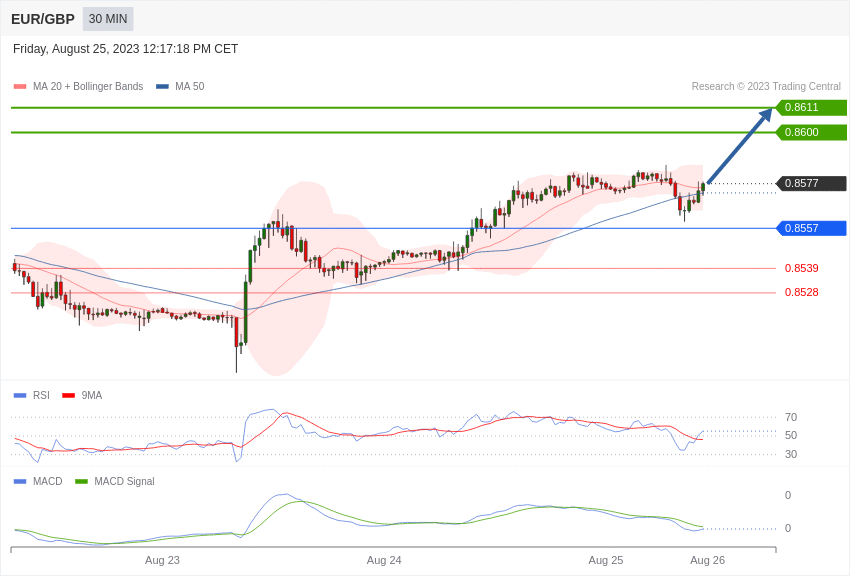This screenshot has height=576, width=850.
Task: Click the Aug 24 date axis label
Action: click(384, 560)
